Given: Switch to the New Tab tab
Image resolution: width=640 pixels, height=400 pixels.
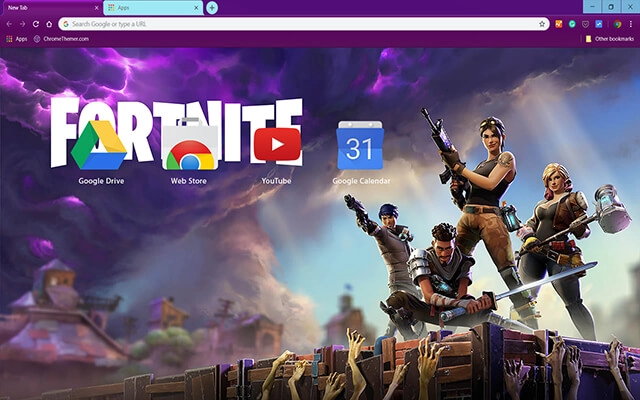Looking at the screenshot, I should 51,8.
